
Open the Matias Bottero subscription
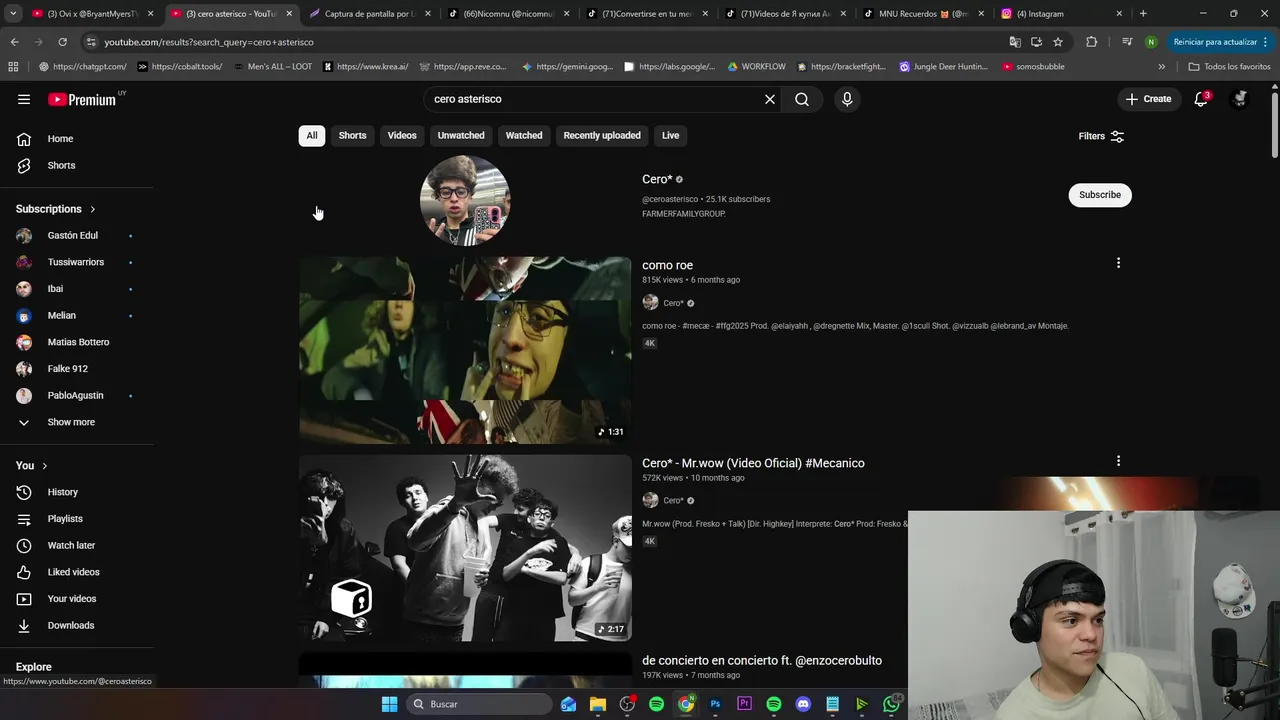coord(76,342)
